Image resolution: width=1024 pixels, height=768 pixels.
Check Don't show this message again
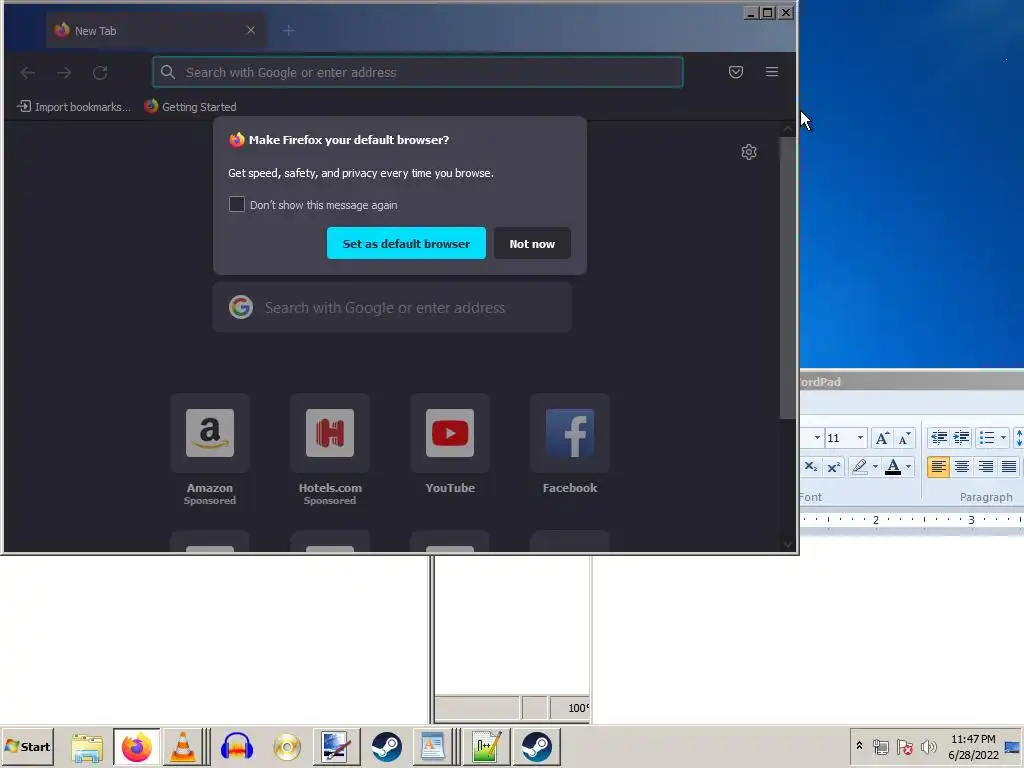[237, 204]
